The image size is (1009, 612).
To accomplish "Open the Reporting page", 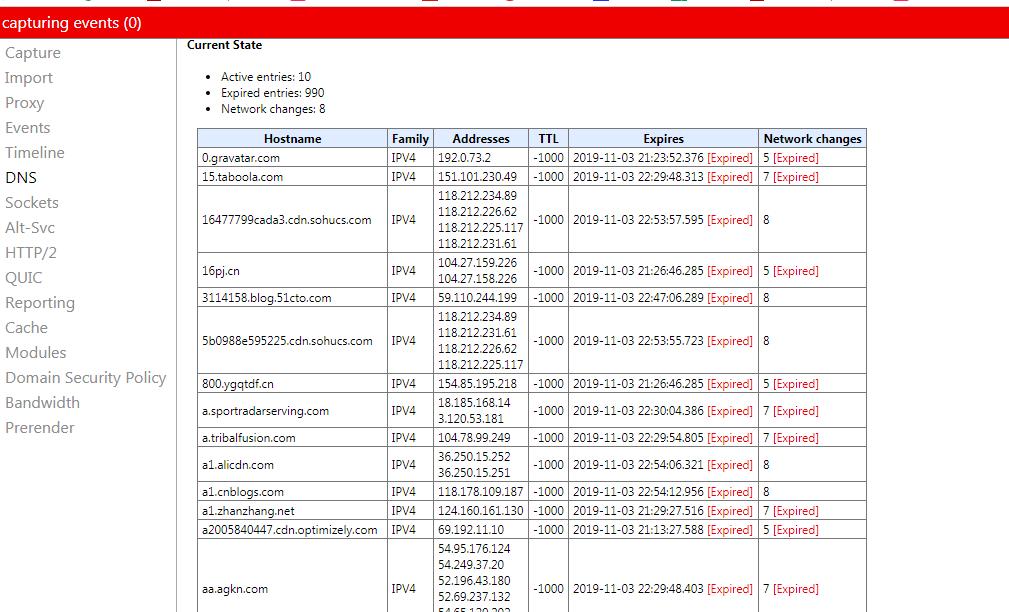I will (x=40, y=303).
